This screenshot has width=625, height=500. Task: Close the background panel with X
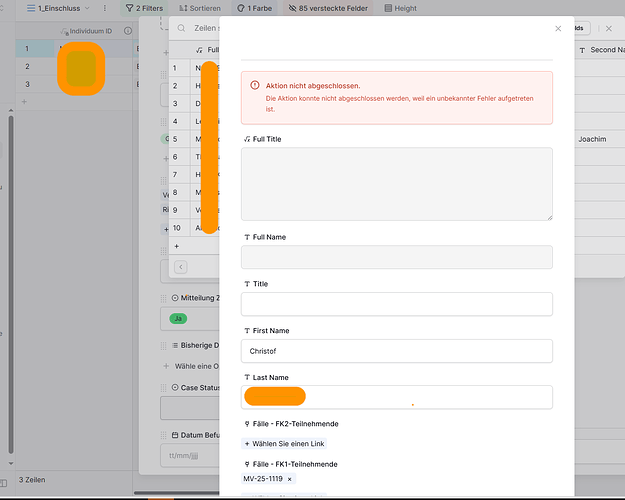click(x=608, y=29)
